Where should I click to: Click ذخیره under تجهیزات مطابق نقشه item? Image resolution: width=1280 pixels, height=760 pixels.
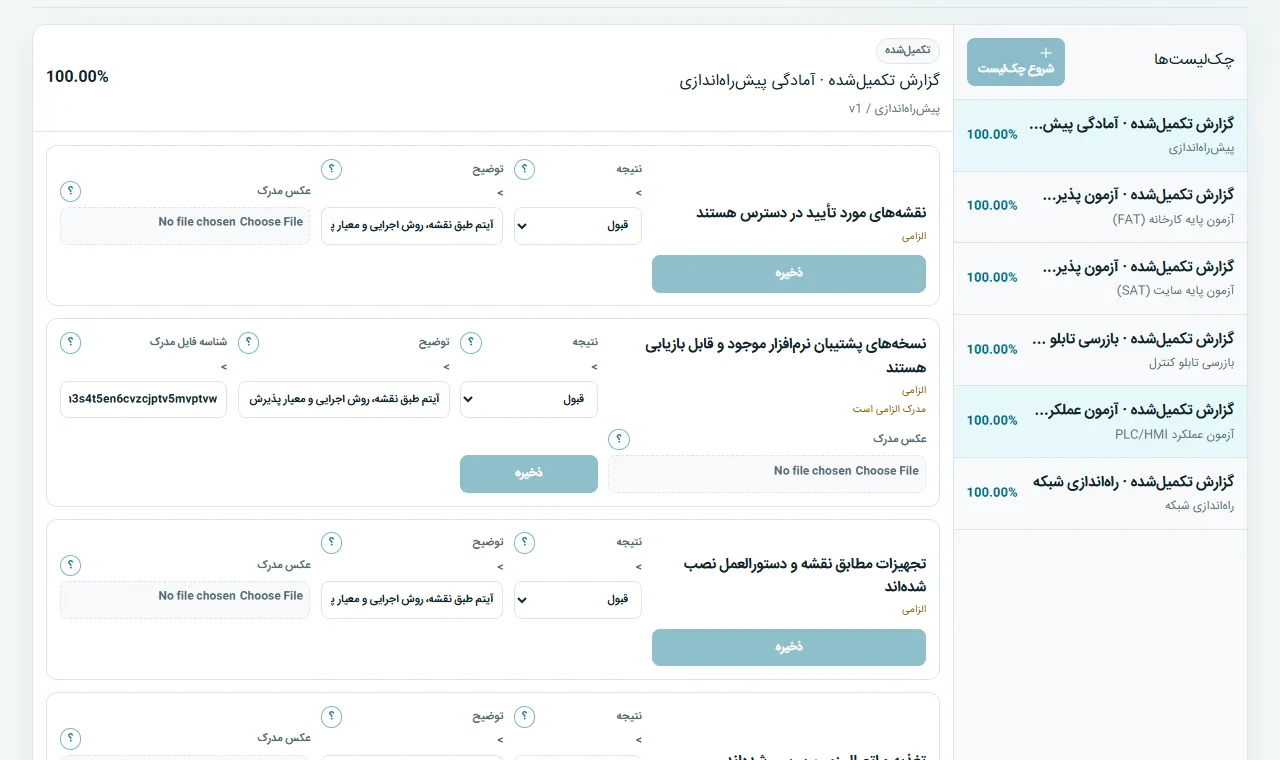tap(789, 648)
